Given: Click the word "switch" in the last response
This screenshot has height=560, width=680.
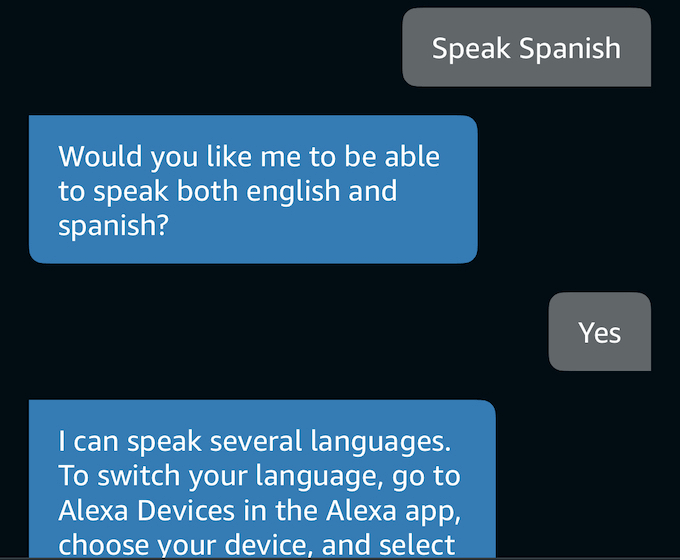Looking at the screenshot, I should pyautogui.click(x=138, y=475).
